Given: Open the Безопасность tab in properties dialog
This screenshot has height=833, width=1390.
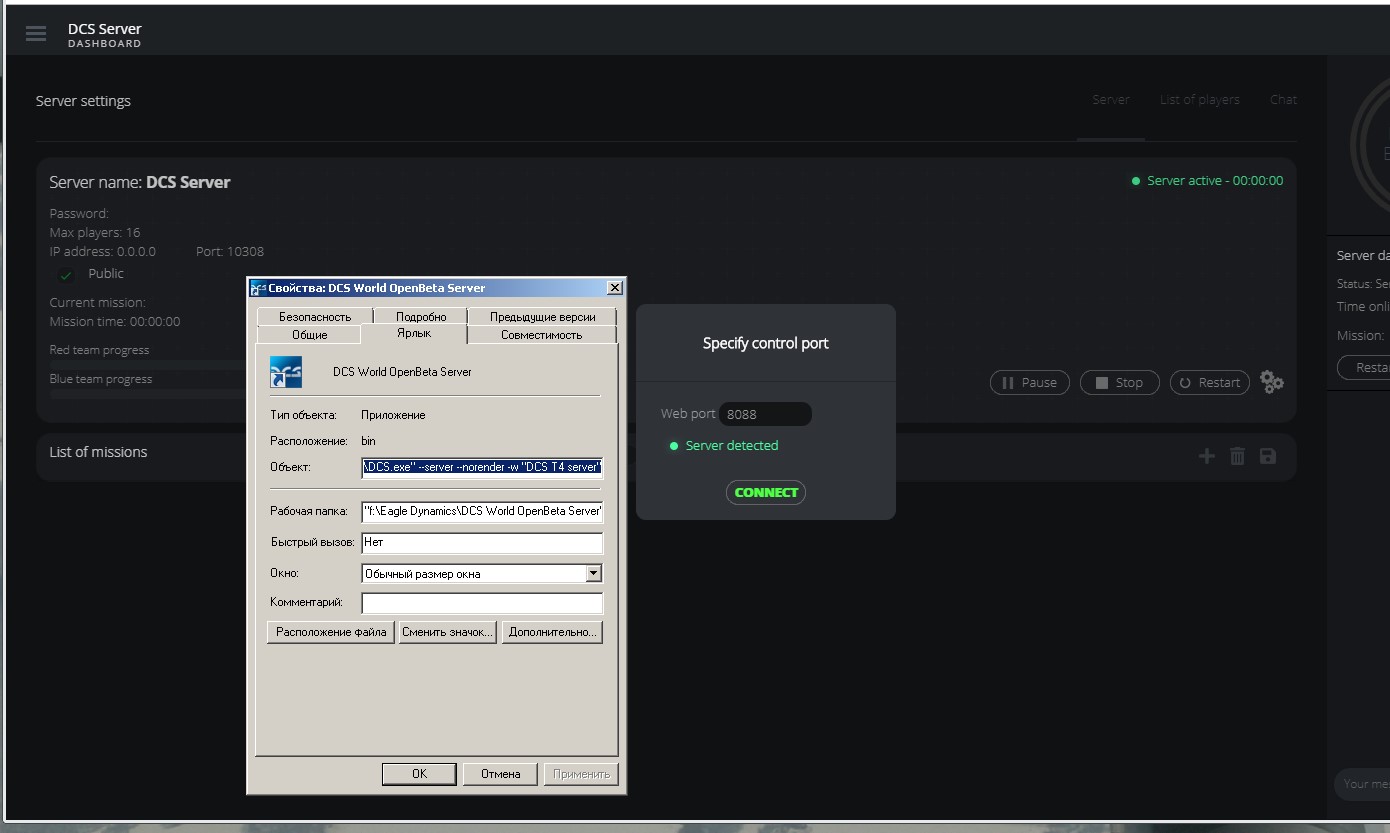Looking at the screenshot, I should (x=315, y=316).
